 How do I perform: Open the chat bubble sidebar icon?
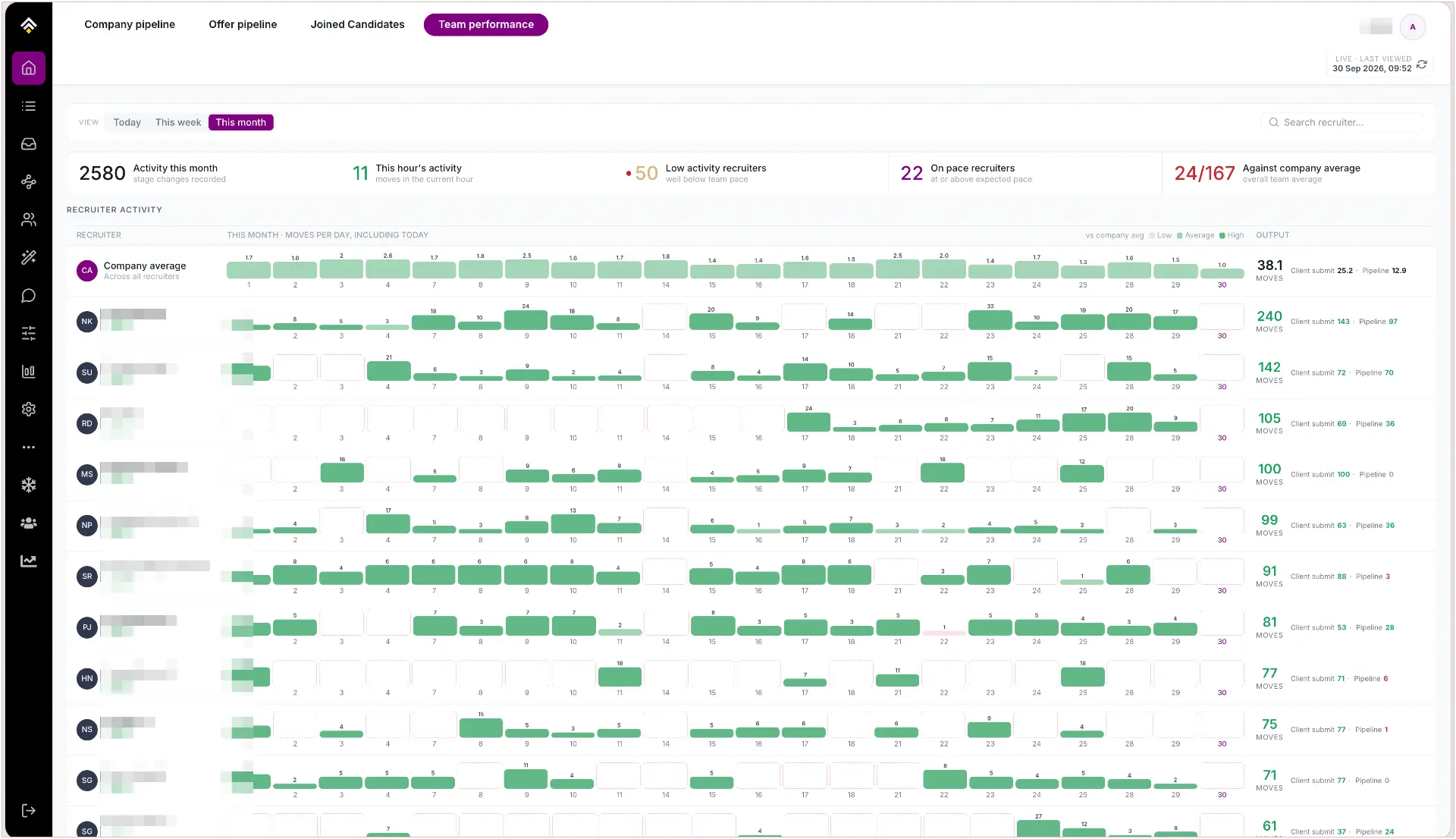[x=29, y=296]
